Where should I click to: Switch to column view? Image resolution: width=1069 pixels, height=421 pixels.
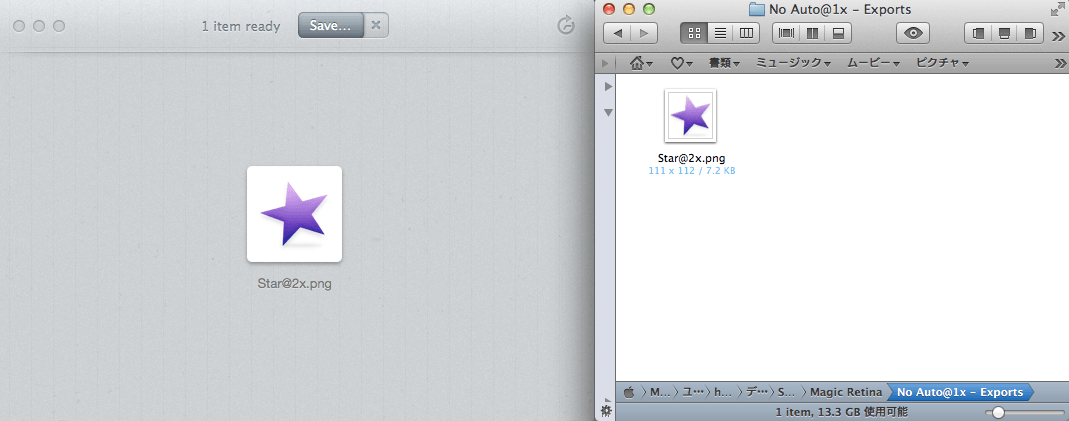pos(746,33)
